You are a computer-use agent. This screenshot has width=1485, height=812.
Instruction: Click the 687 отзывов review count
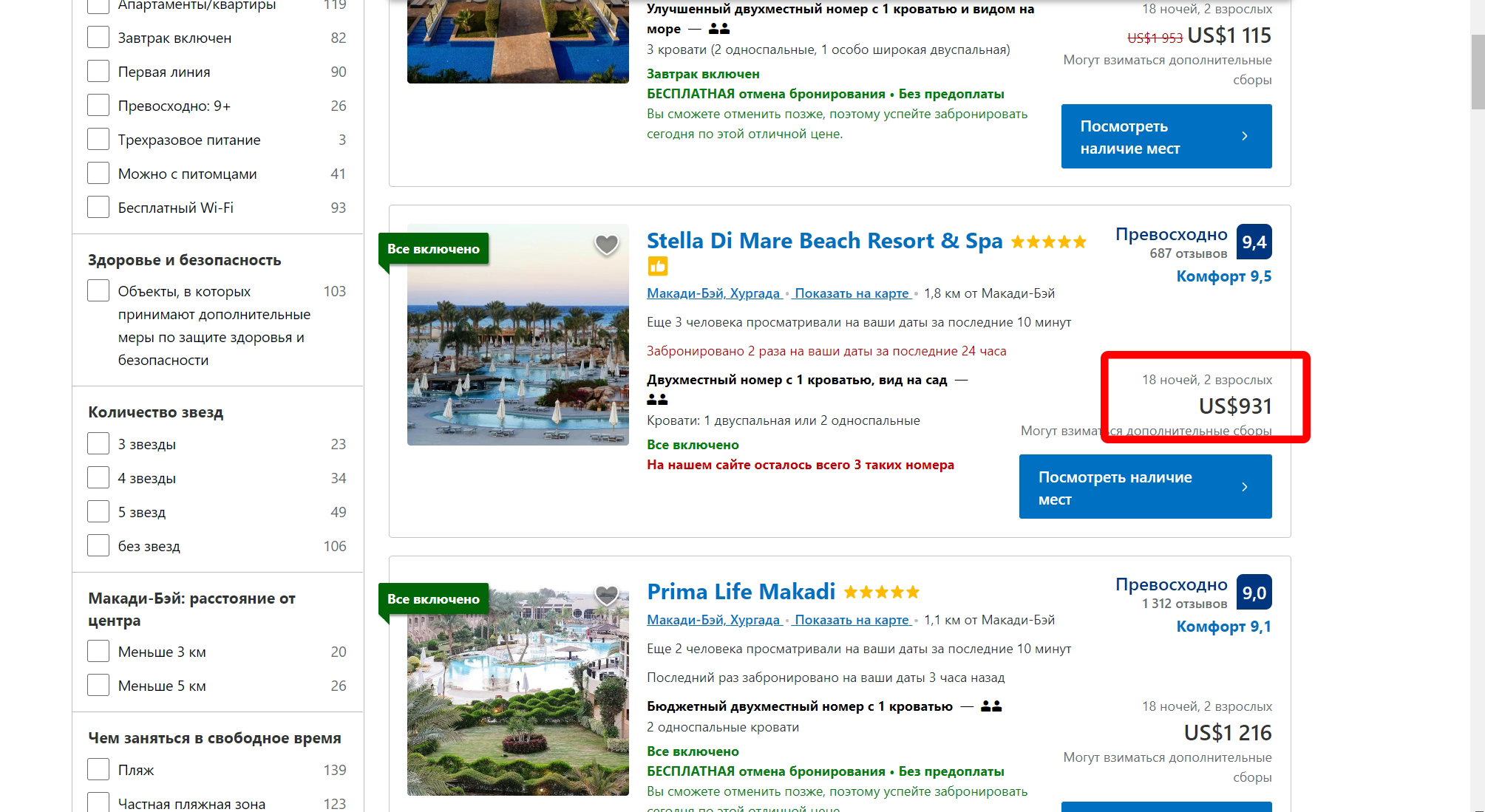click(1188, 253)
